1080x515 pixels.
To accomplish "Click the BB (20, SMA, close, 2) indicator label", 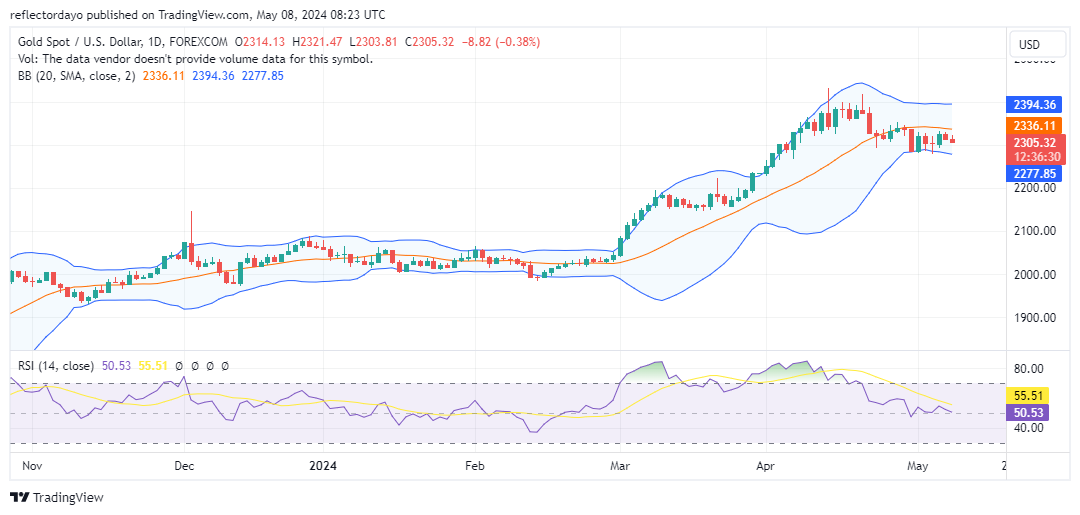I will pyautogui.click(x=78, y=76).
